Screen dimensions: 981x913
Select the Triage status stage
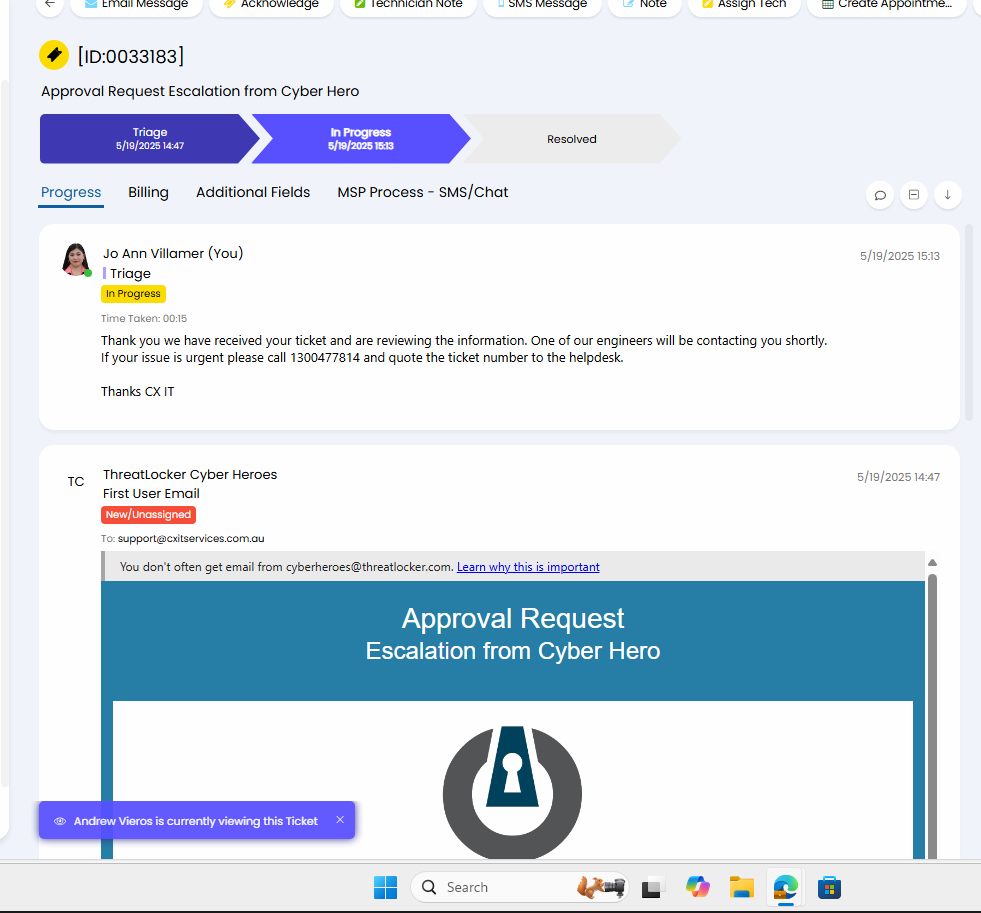[x=150, y=138]
